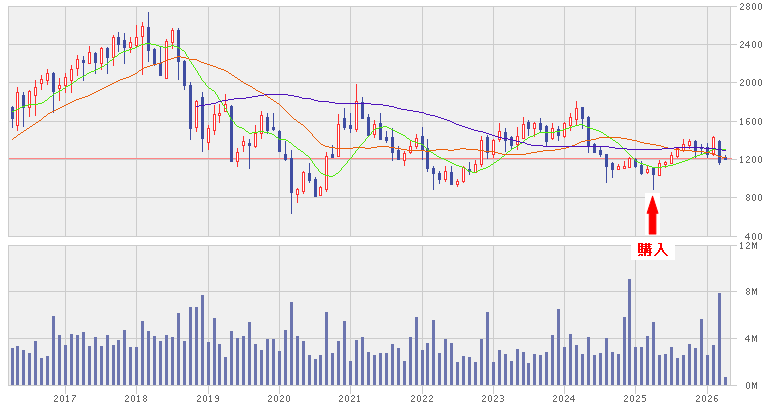Screen dimensions: 769x408
Task: Select the 2019 year label on time axis
Action: coord(207,399)
